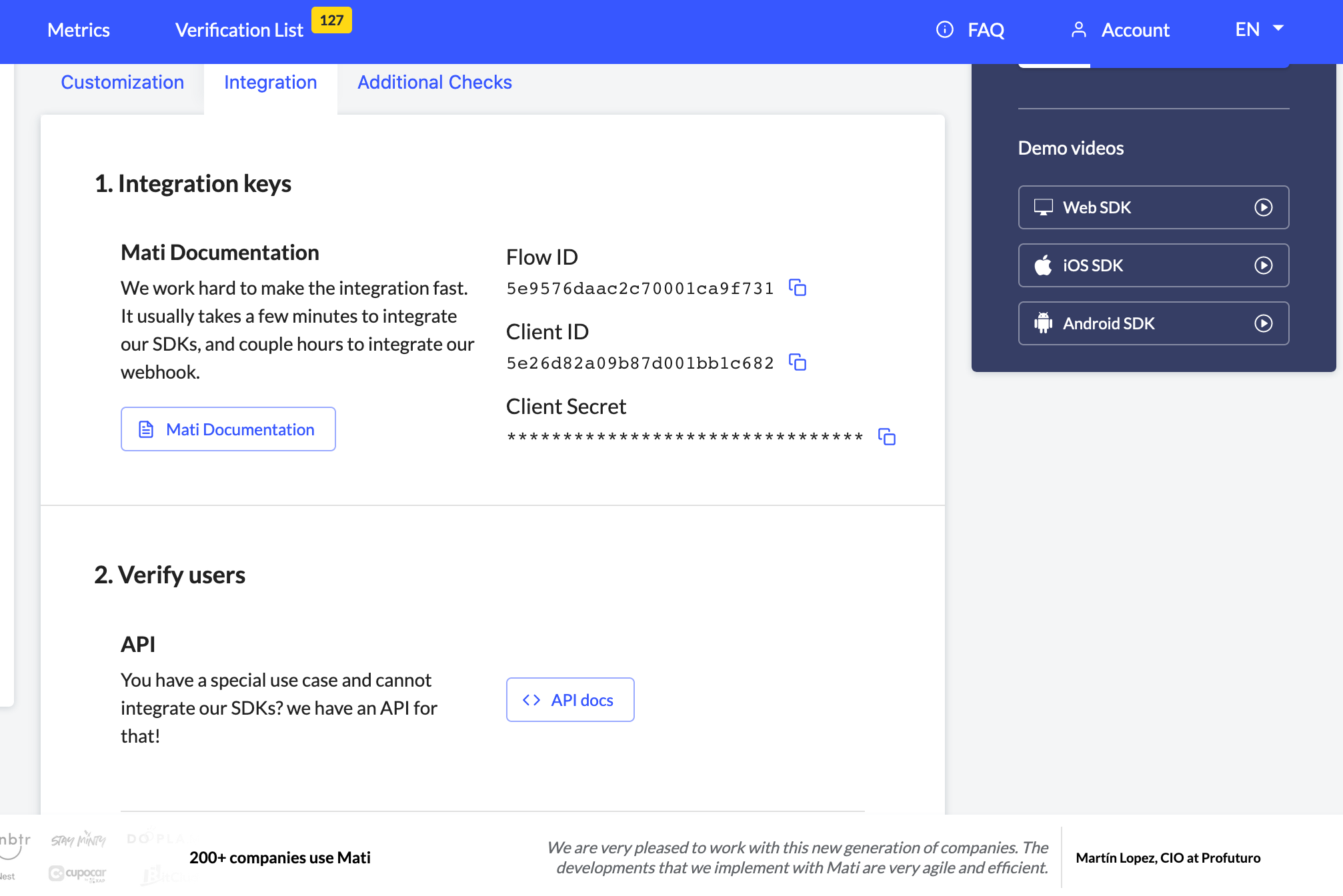The image size is (1343, 896).
Task: Play the iOS SDK demo video
Action: pos(1263,265)
